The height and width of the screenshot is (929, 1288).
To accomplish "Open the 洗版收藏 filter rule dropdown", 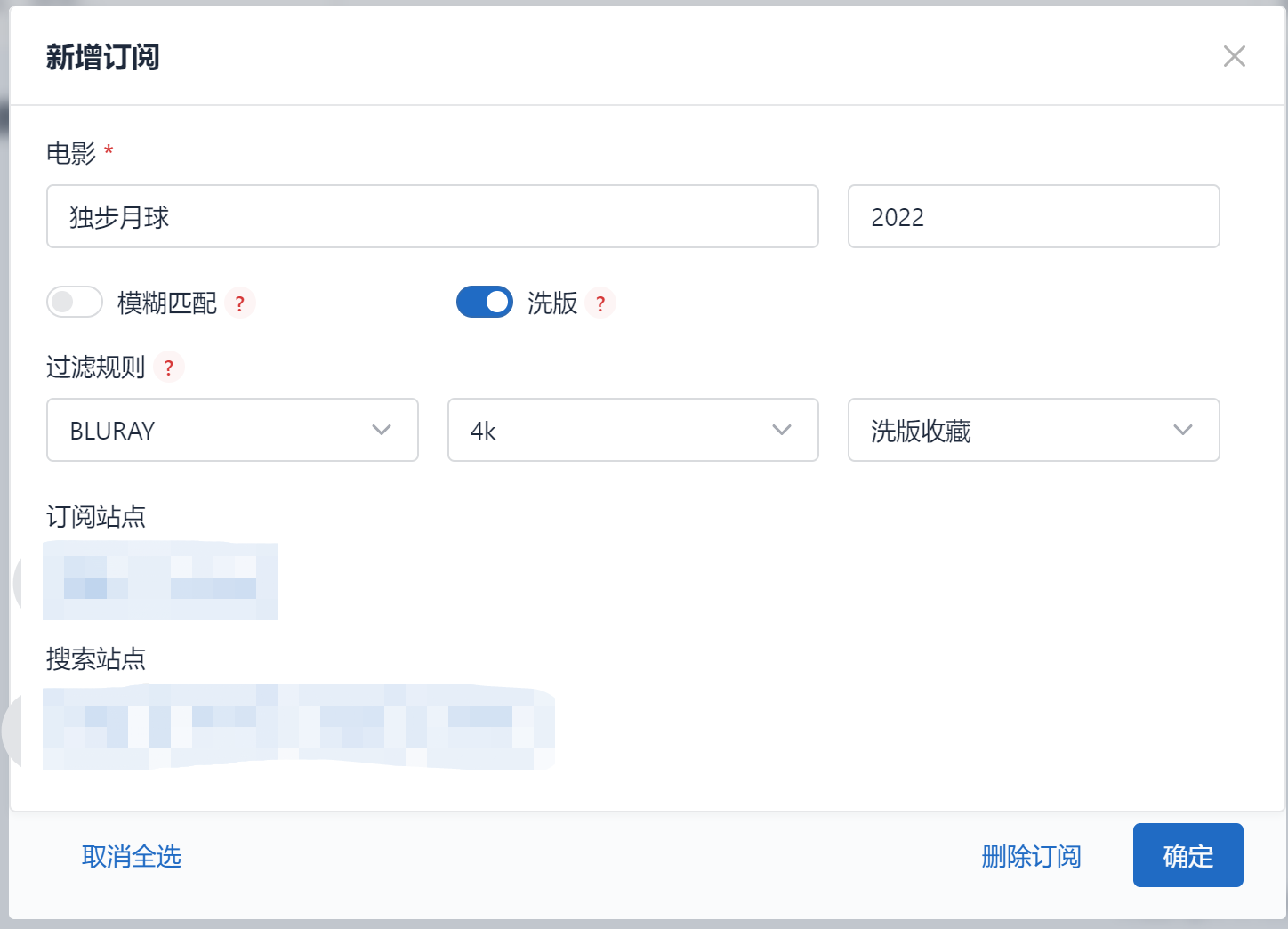I will click(1034, 430).
